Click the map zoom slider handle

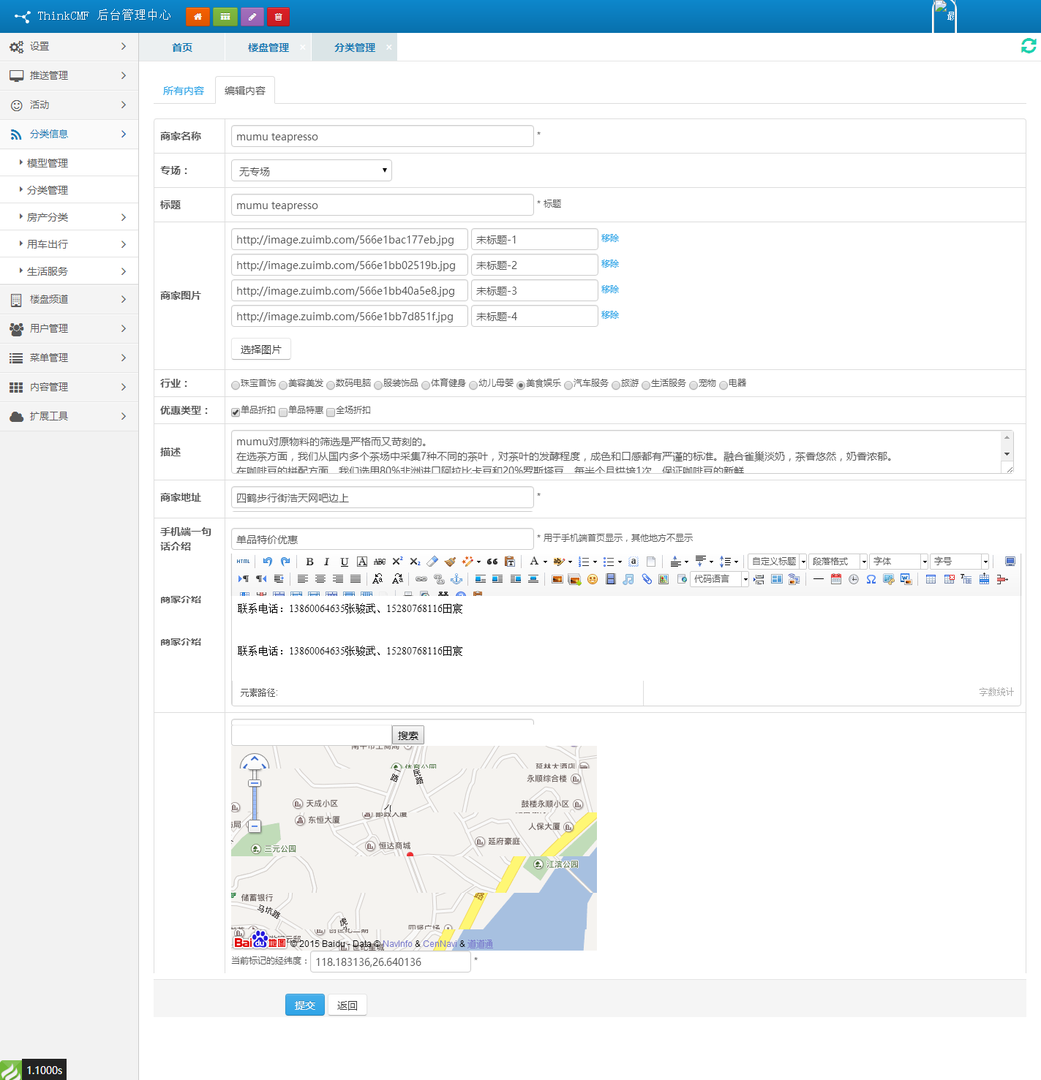(x=254, y=783)
